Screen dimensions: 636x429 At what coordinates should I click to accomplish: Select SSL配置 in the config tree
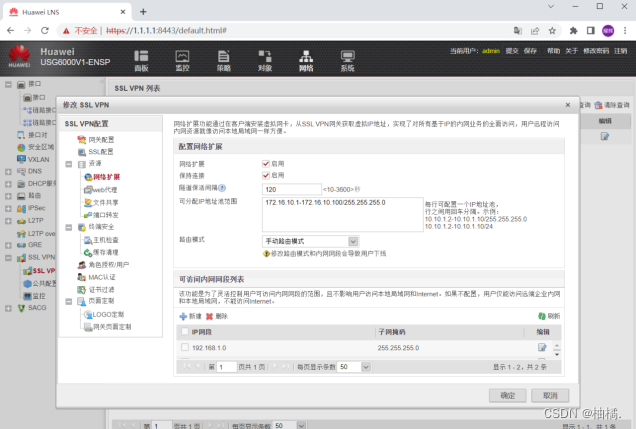101,152
